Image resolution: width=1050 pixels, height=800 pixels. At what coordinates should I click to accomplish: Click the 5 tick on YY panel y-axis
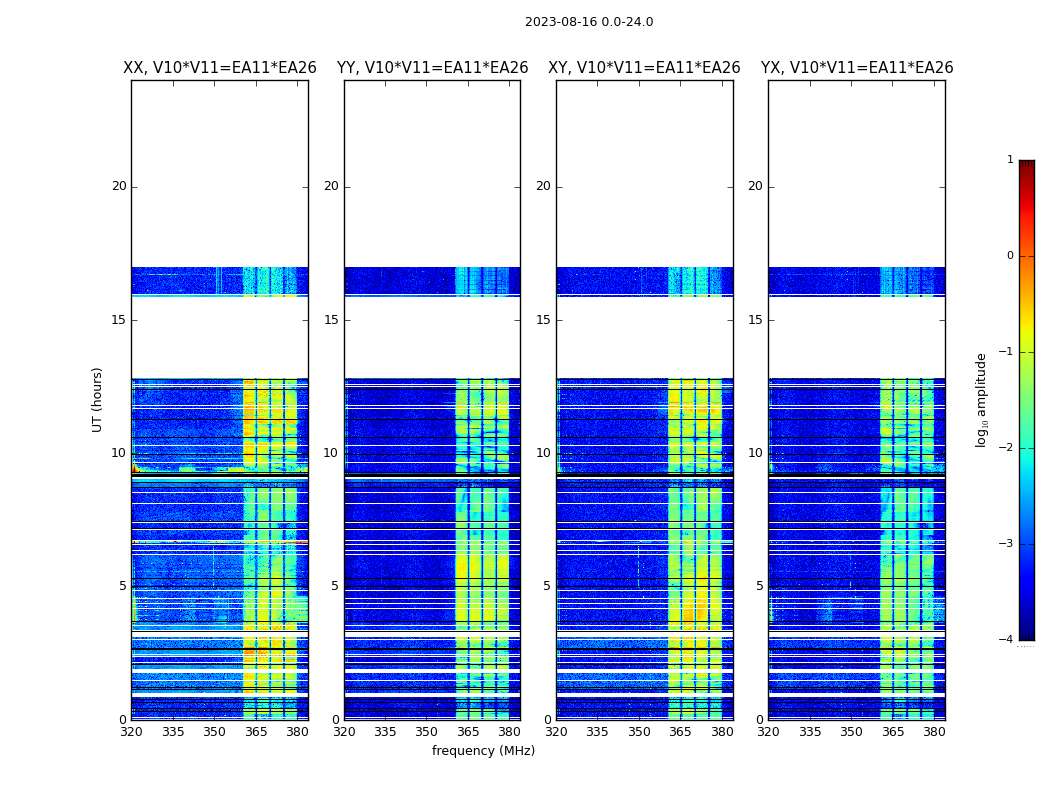click(x=335, y=586)
